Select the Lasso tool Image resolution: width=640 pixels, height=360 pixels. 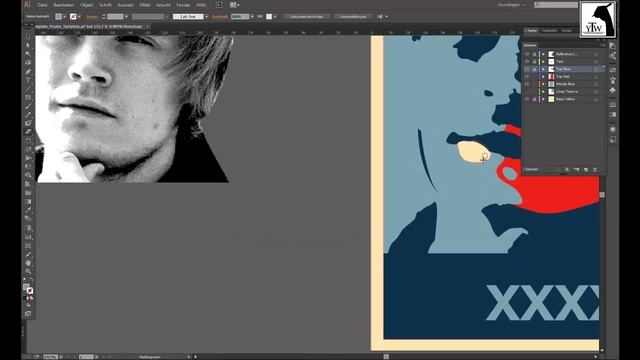[x=28, y=62]
